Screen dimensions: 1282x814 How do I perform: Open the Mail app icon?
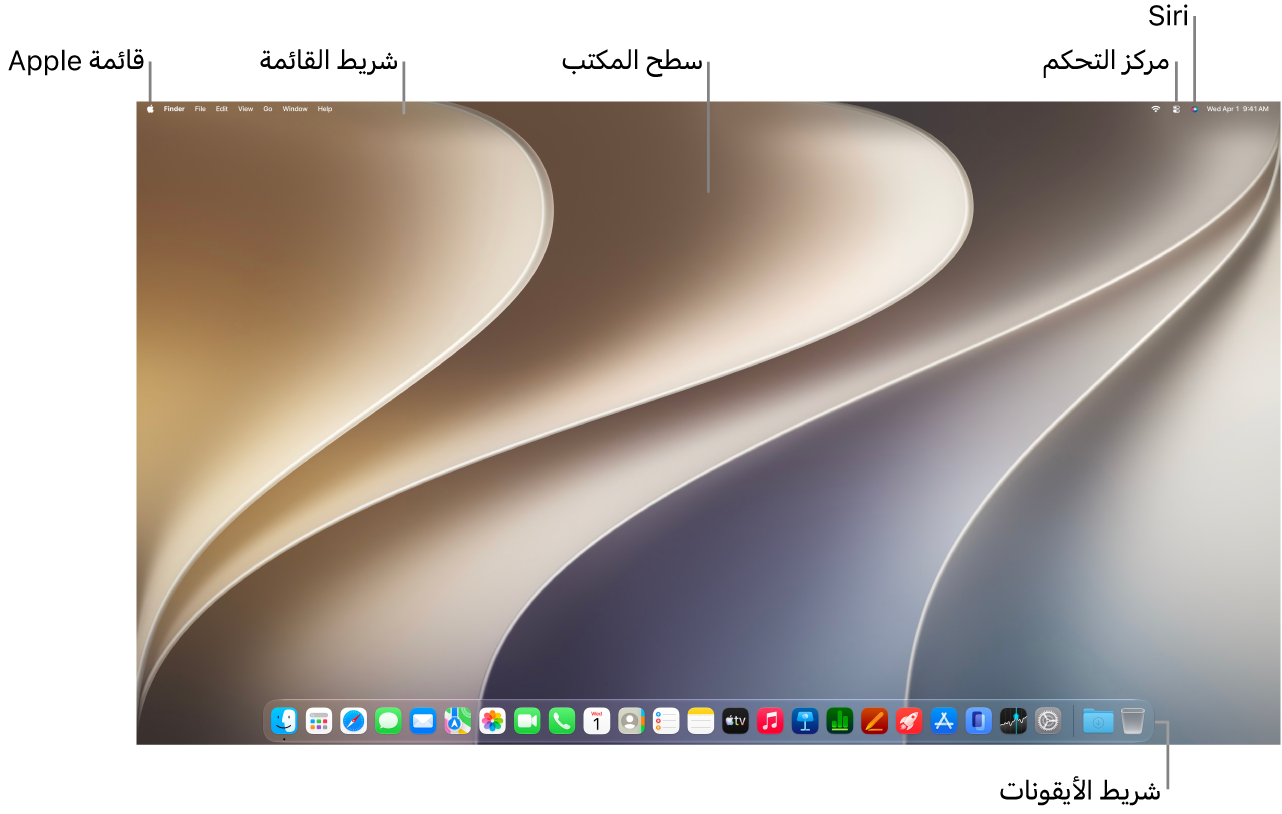[x=423, y=720]
